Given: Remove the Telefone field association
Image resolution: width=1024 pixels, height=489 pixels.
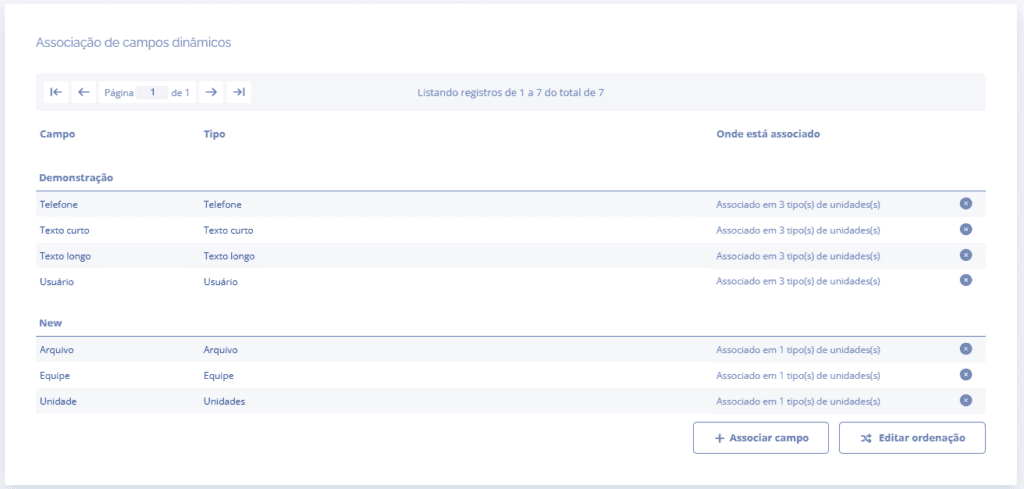Looking at the screenshot, I should pyautogui.click(x=966, y=204).
